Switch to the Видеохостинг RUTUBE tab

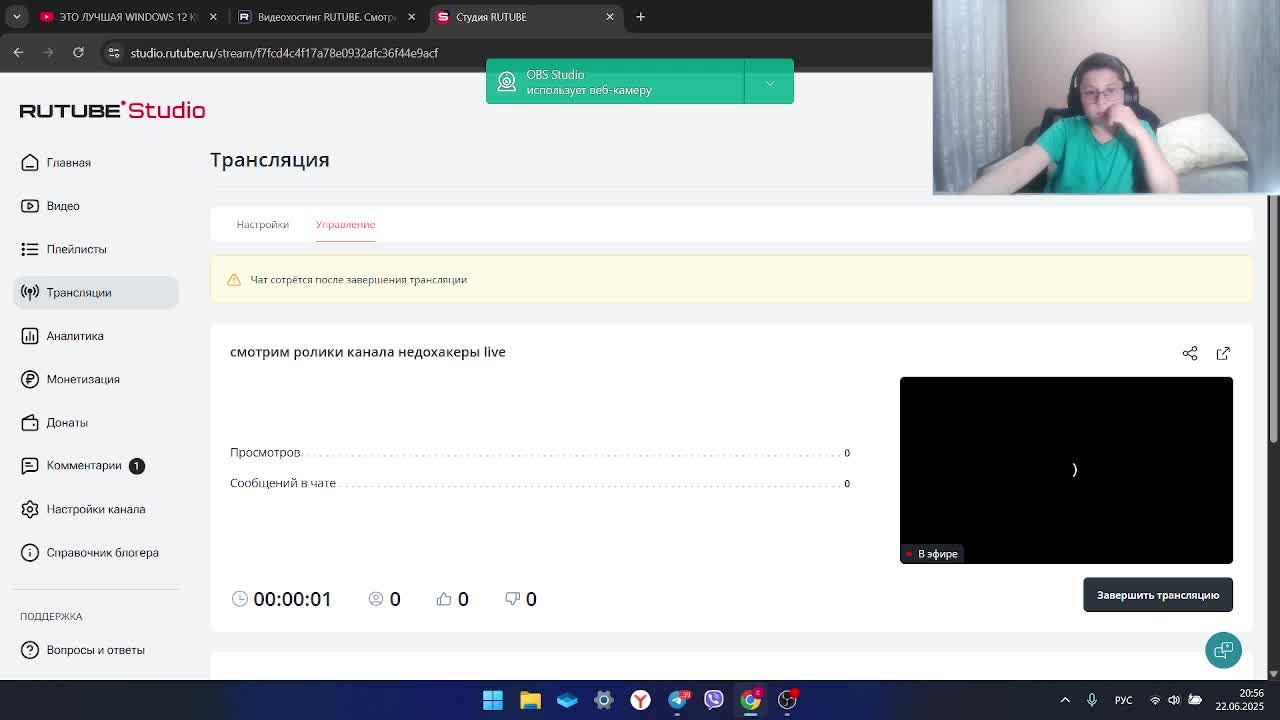325,17
